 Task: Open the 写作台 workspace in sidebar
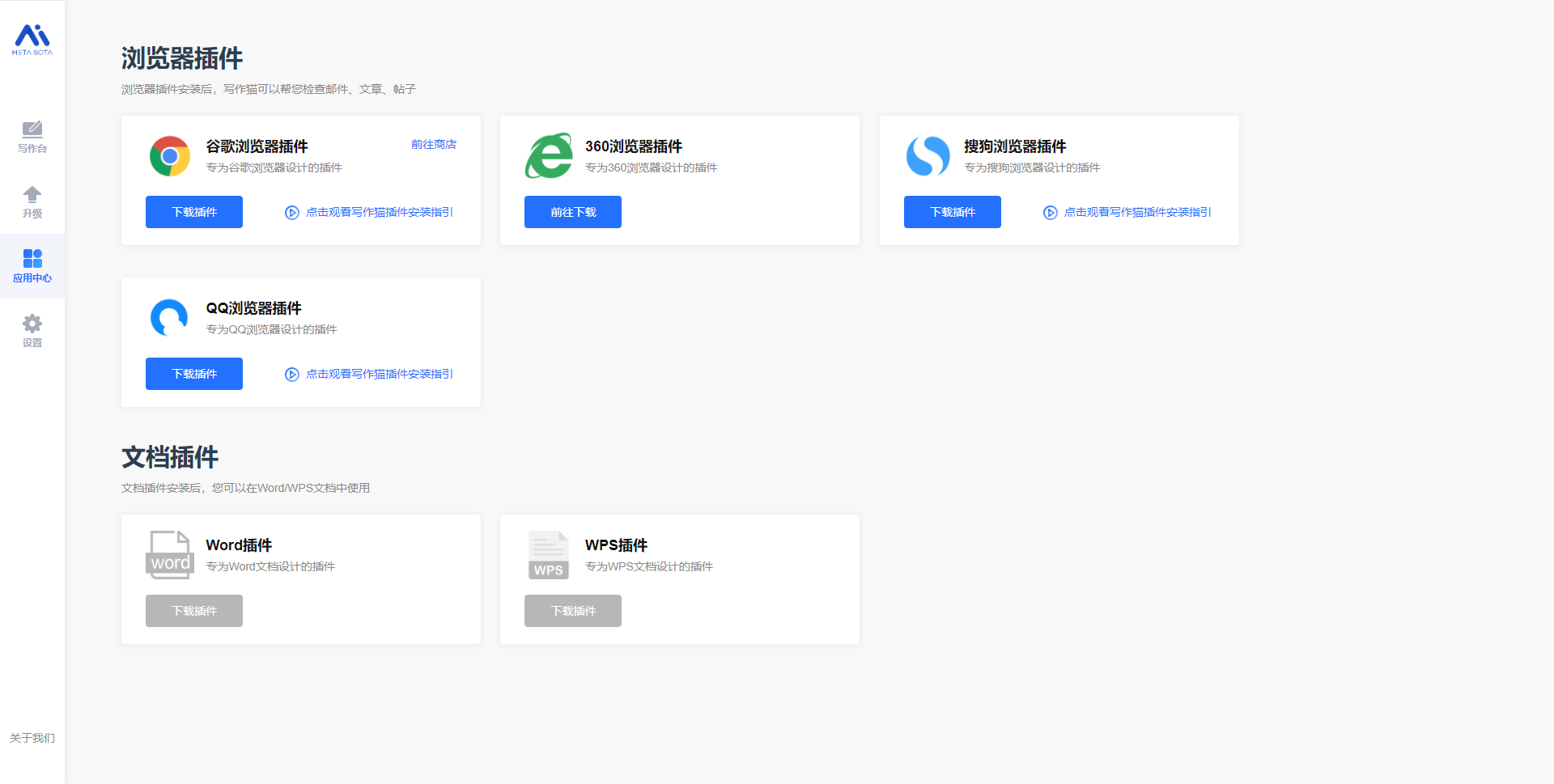32,137
